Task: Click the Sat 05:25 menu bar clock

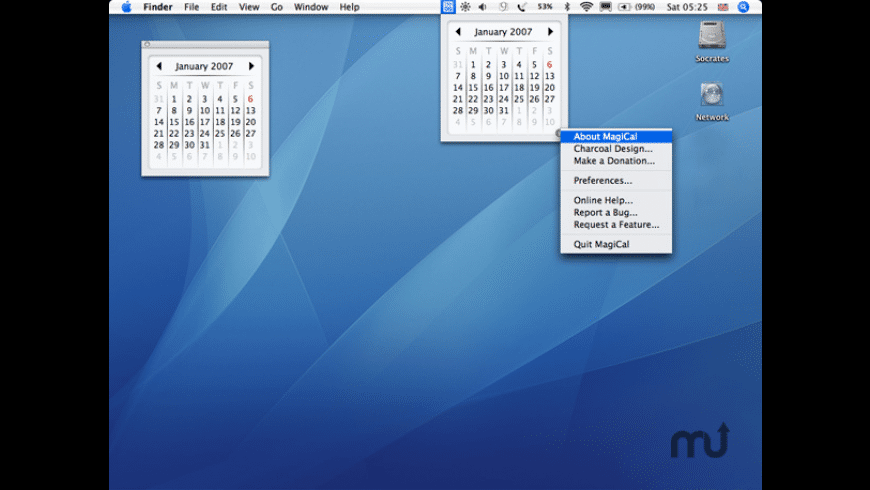Action: tap(687, 7)
